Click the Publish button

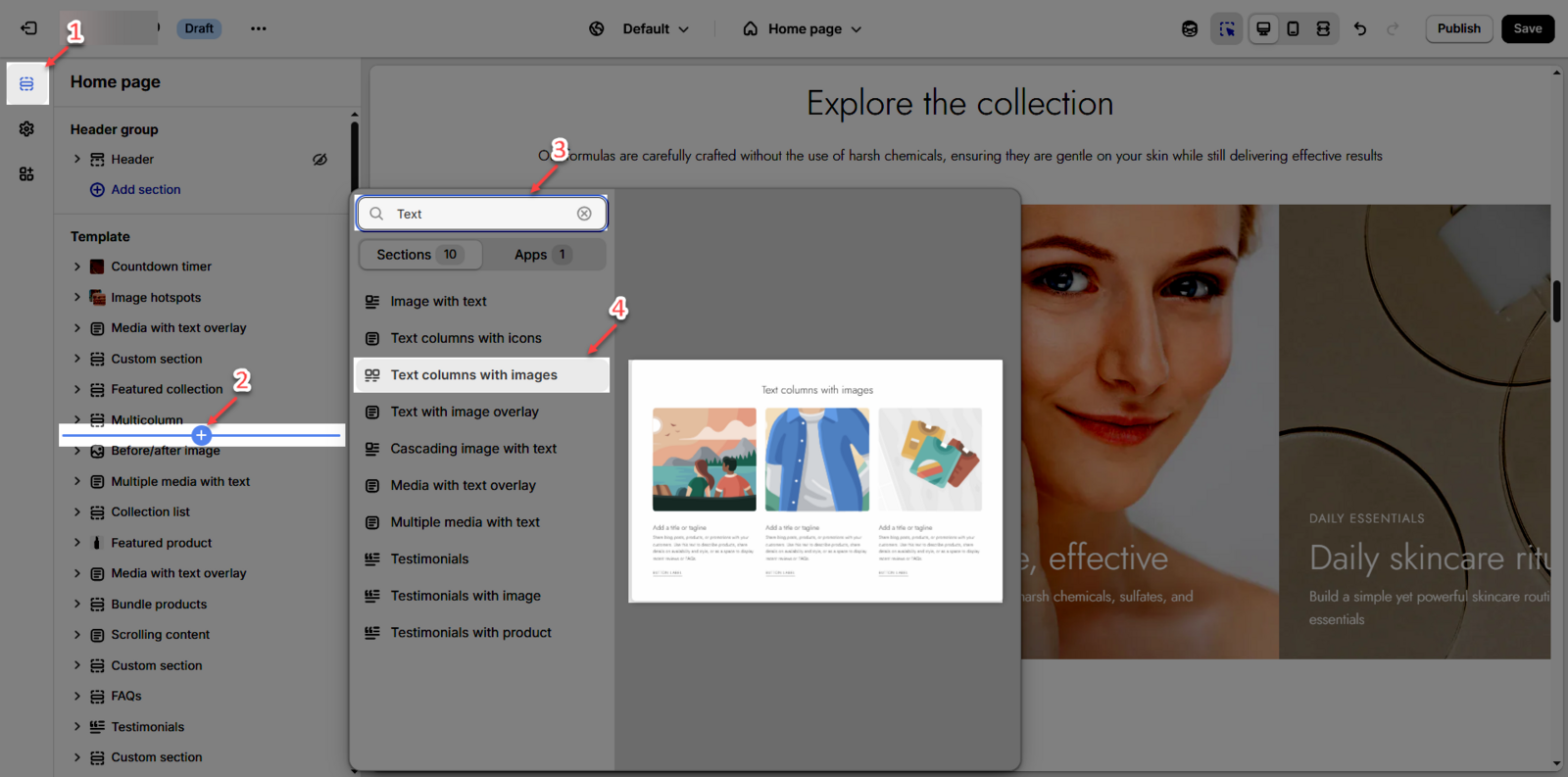point(1458,28)
